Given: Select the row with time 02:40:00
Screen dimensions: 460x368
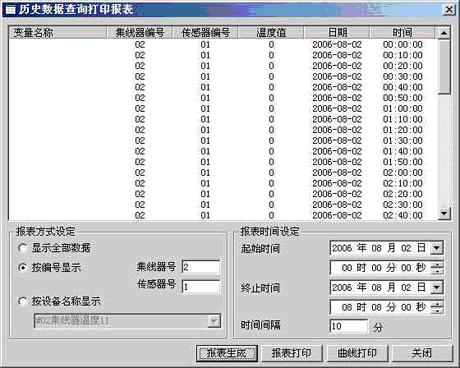Looking at the screenshot, I should coord(223,215).
